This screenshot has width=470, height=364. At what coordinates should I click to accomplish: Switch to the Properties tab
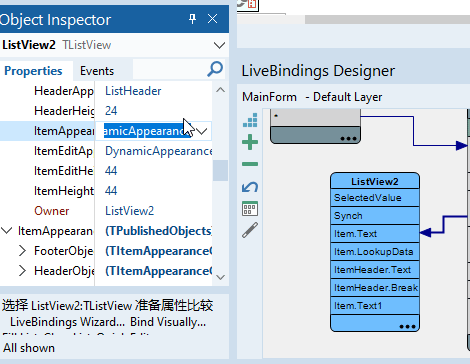[33, 71]
